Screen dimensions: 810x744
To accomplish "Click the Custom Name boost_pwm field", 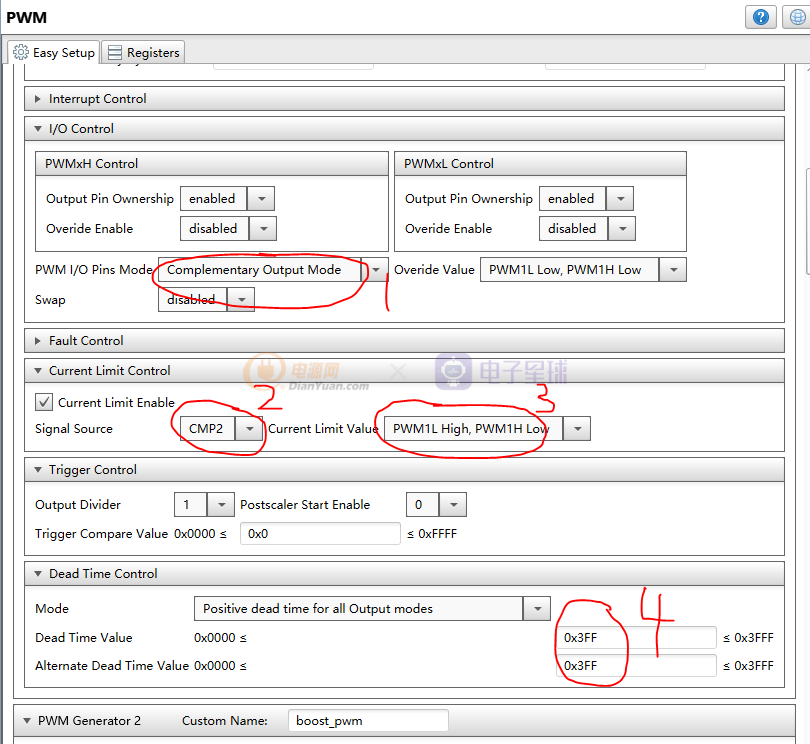I will point(367,721).
